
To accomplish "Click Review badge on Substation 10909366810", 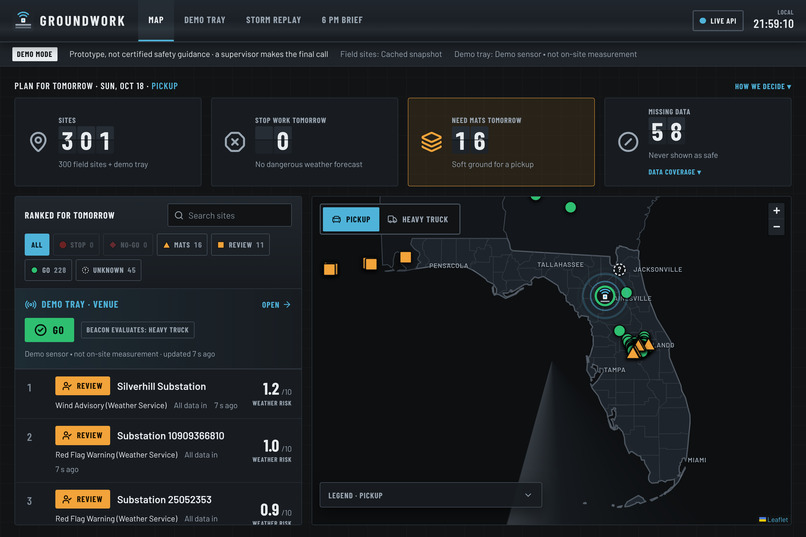I will click(82, 435).
